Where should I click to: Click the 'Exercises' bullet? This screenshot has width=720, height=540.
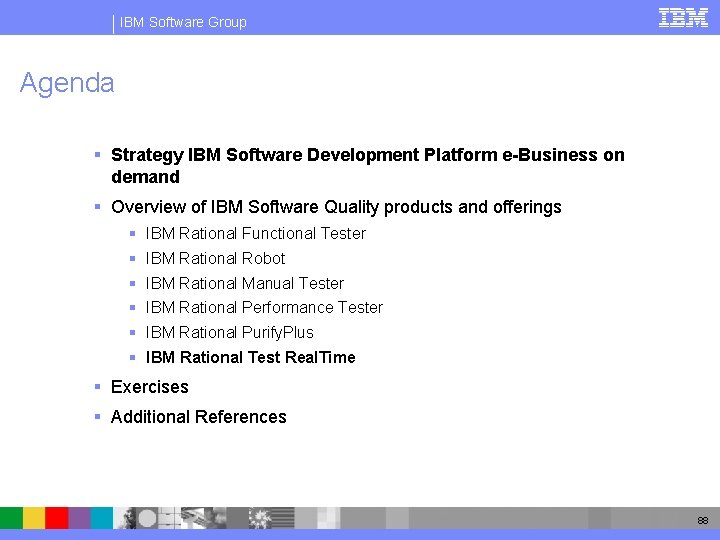[x=150, y=387]
